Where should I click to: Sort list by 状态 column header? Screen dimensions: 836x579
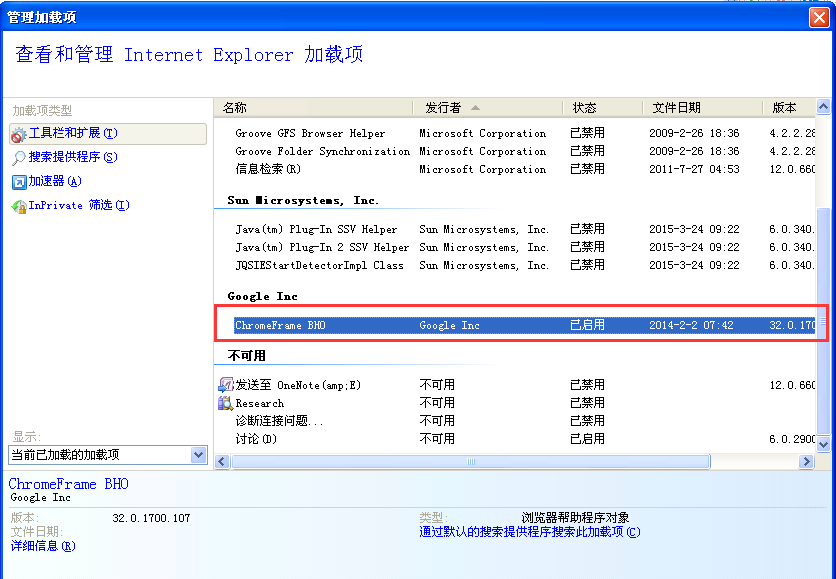coord(602,108)
